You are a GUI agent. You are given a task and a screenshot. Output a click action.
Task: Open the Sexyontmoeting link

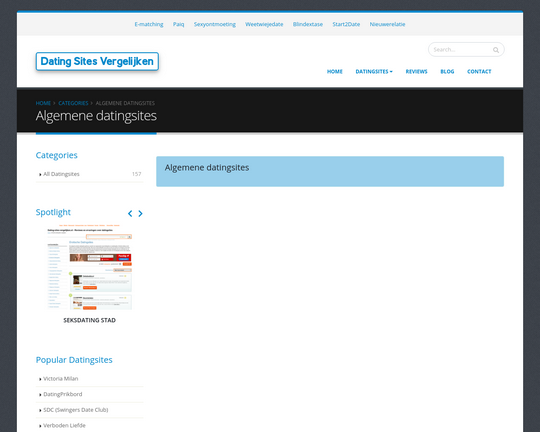(215, 24)
